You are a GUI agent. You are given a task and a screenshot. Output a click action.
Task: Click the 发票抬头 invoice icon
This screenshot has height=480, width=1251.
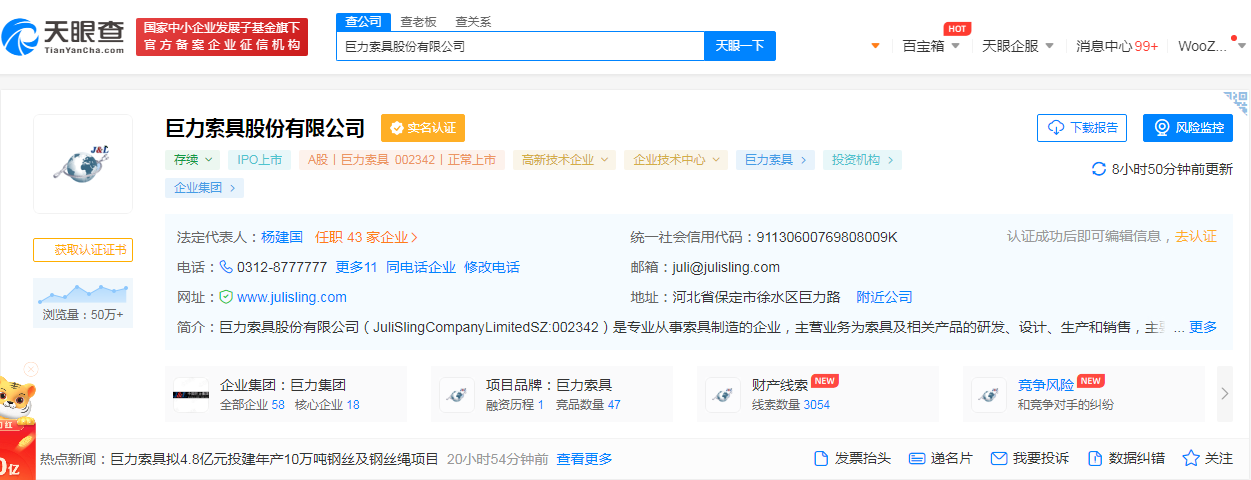coord(821,459)
